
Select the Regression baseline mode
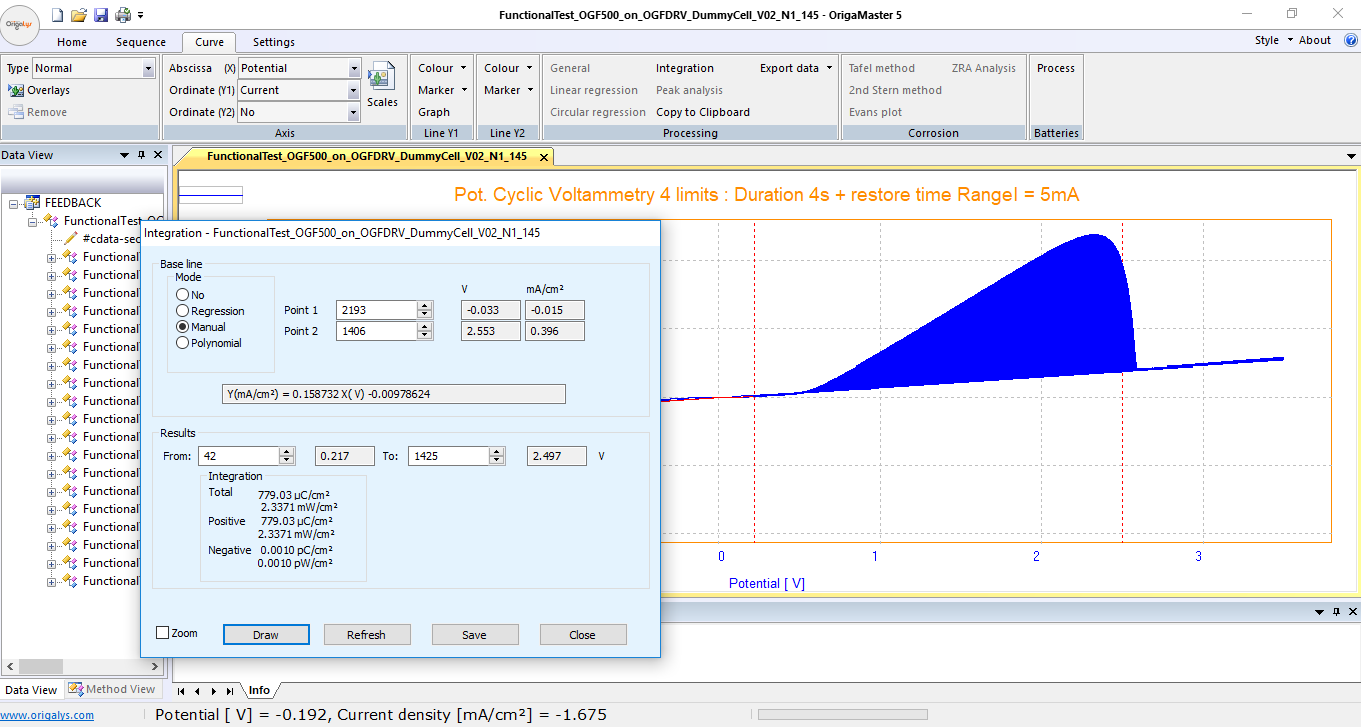tap(182, 311)
